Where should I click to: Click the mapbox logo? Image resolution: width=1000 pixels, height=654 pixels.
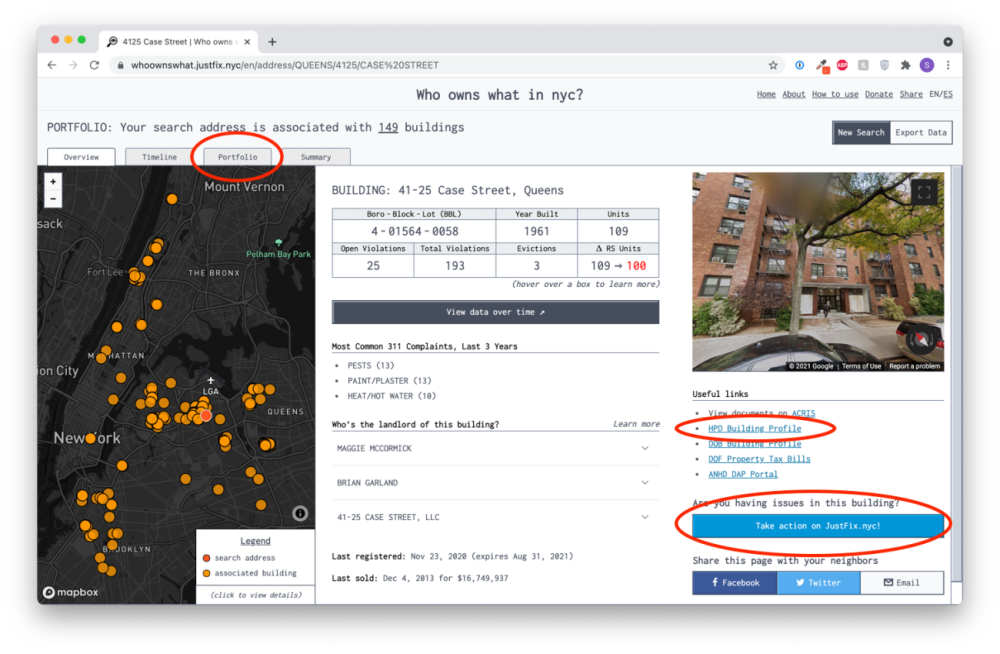coord(71,592)
